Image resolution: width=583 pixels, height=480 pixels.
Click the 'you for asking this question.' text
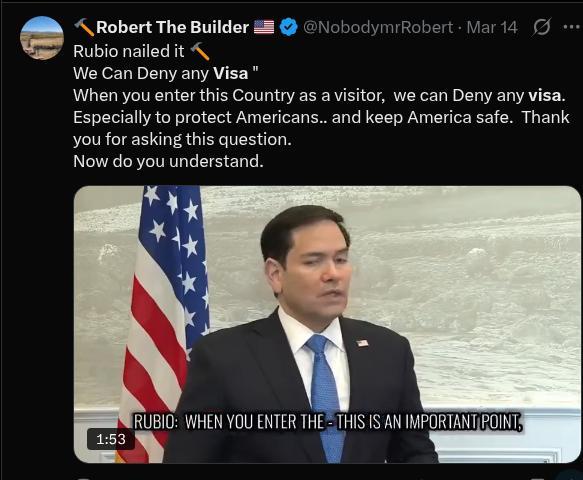[182, 139]
